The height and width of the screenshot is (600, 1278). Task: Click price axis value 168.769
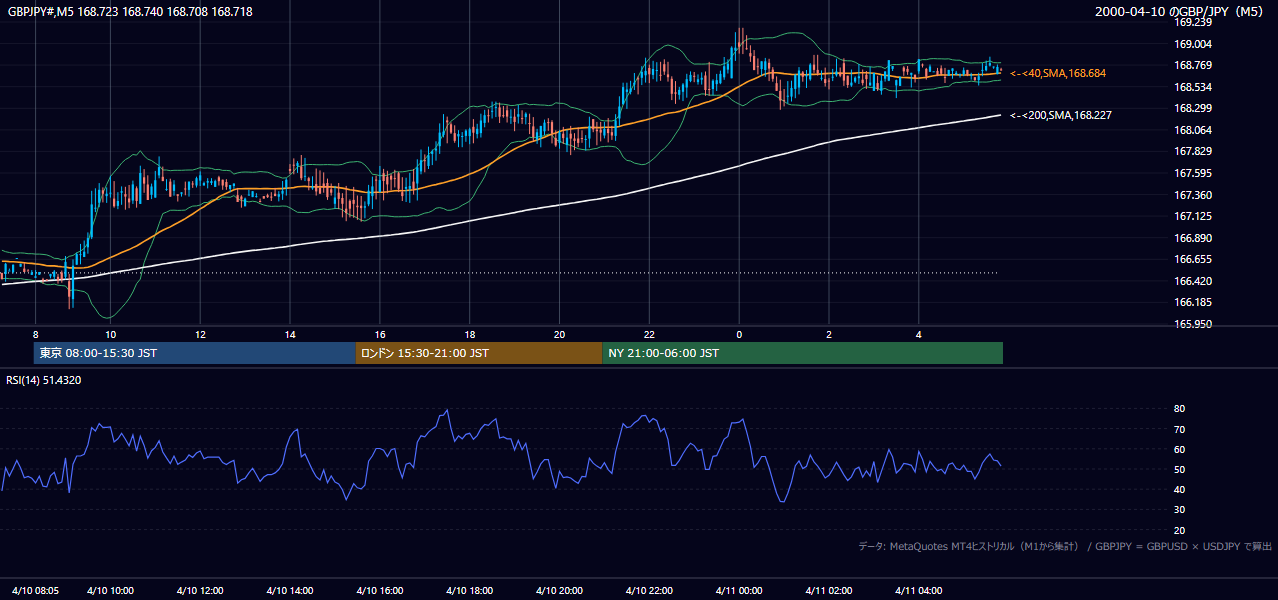(x=1192, y=66)
